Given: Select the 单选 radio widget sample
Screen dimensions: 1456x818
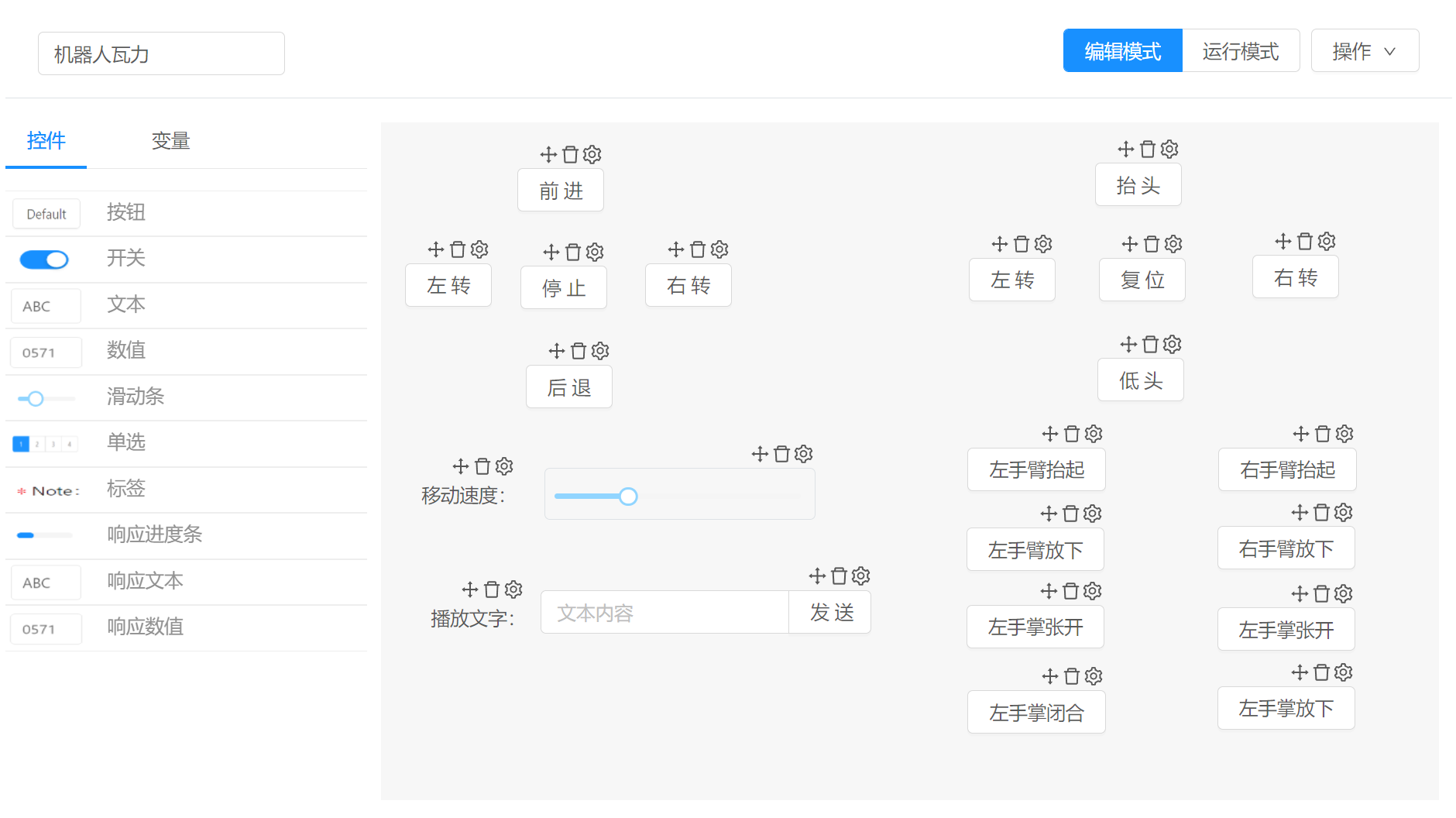Looking at the screenshot, I should tap(45, 445).
